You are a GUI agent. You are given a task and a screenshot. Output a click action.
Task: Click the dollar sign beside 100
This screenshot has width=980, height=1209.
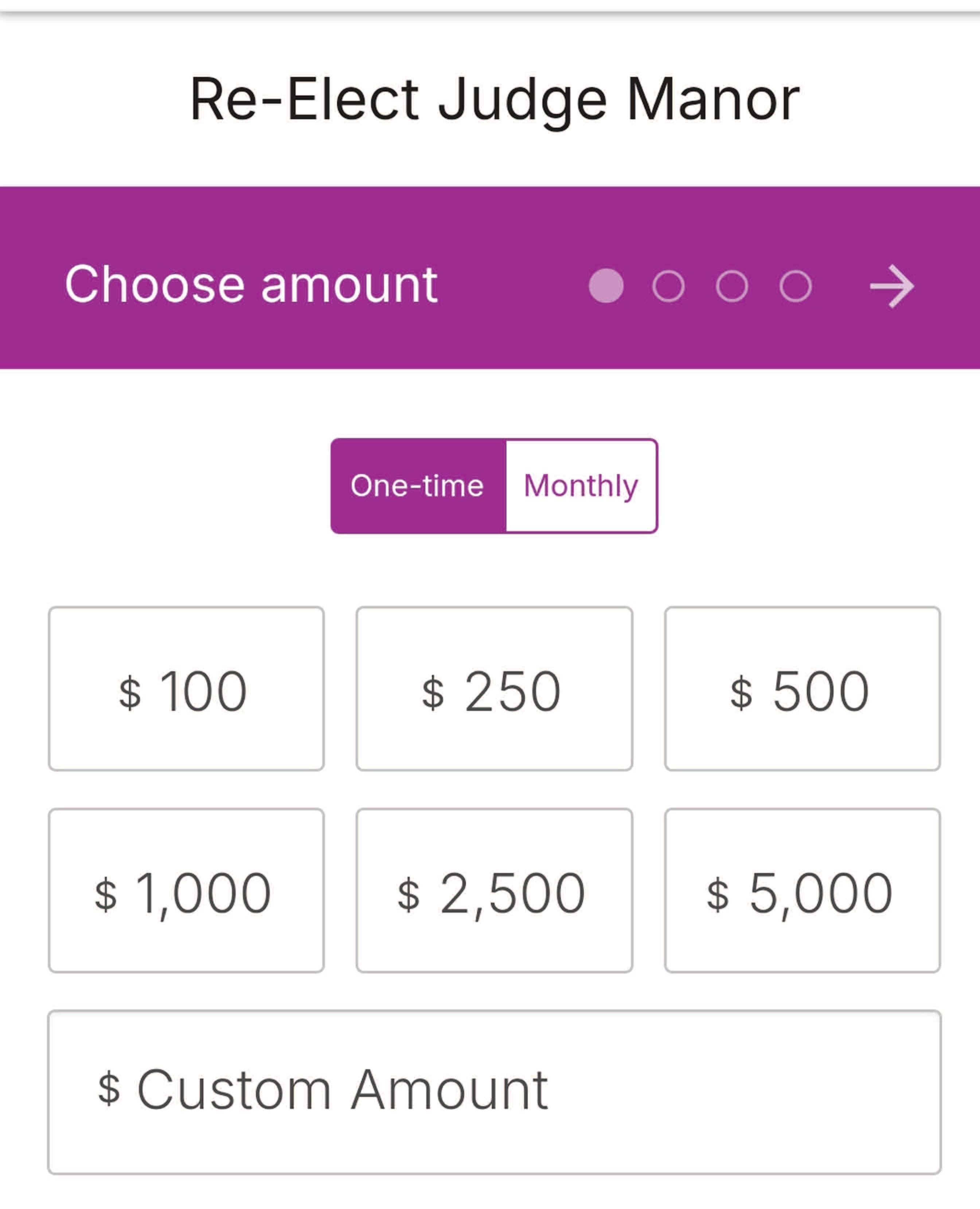[x=130, y=692]
